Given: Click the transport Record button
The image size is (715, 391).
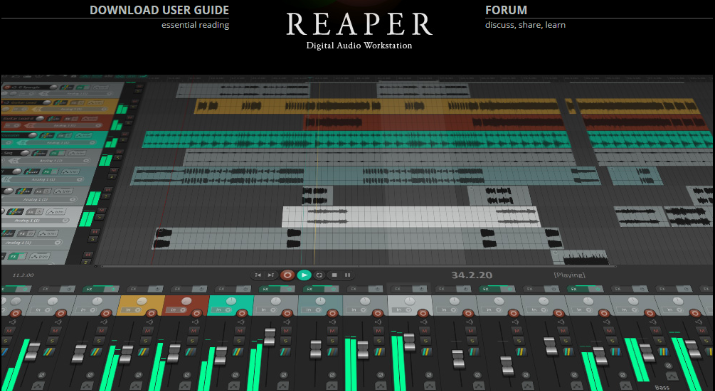Looking at the screenshot, I should point(287,275).
